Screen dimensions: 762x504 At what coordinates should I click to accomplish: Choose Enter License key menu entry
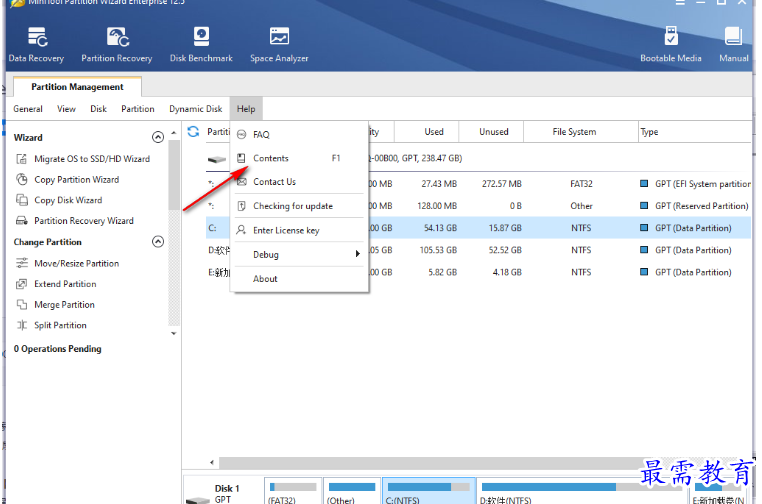(299, 230)
